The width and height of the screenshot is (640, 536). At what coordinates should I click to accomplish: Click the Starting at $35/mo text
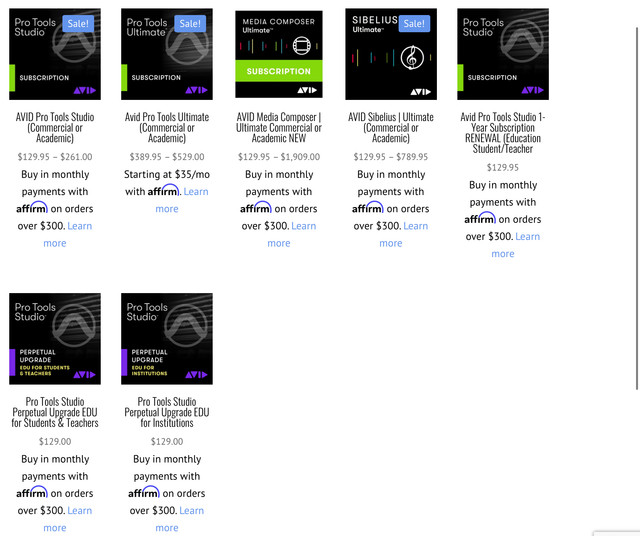(167, 174)
